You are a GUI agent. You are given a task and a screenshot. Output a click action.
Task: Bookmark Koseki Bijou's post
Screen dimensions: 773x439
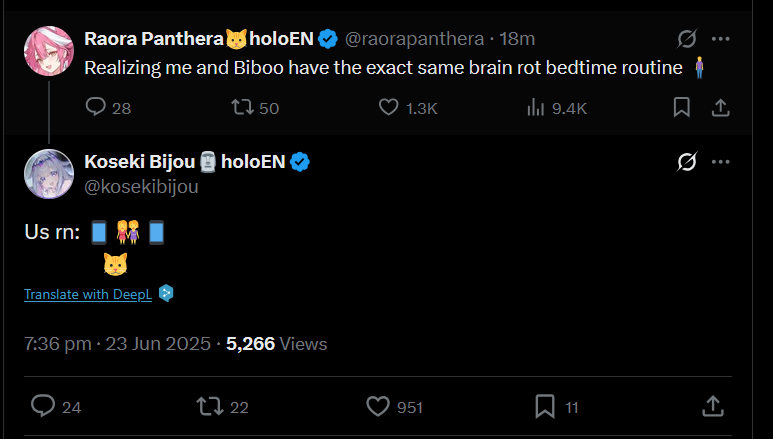(545, 406)
